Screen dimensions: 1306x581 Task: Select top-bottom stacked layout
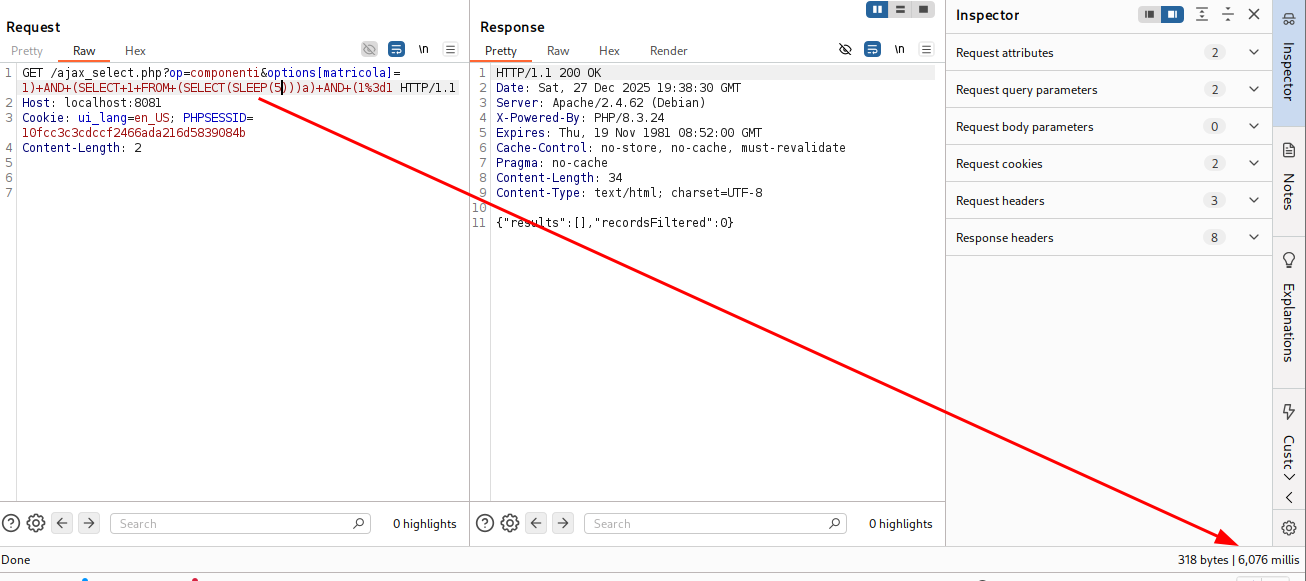click(x=900, y=9)
